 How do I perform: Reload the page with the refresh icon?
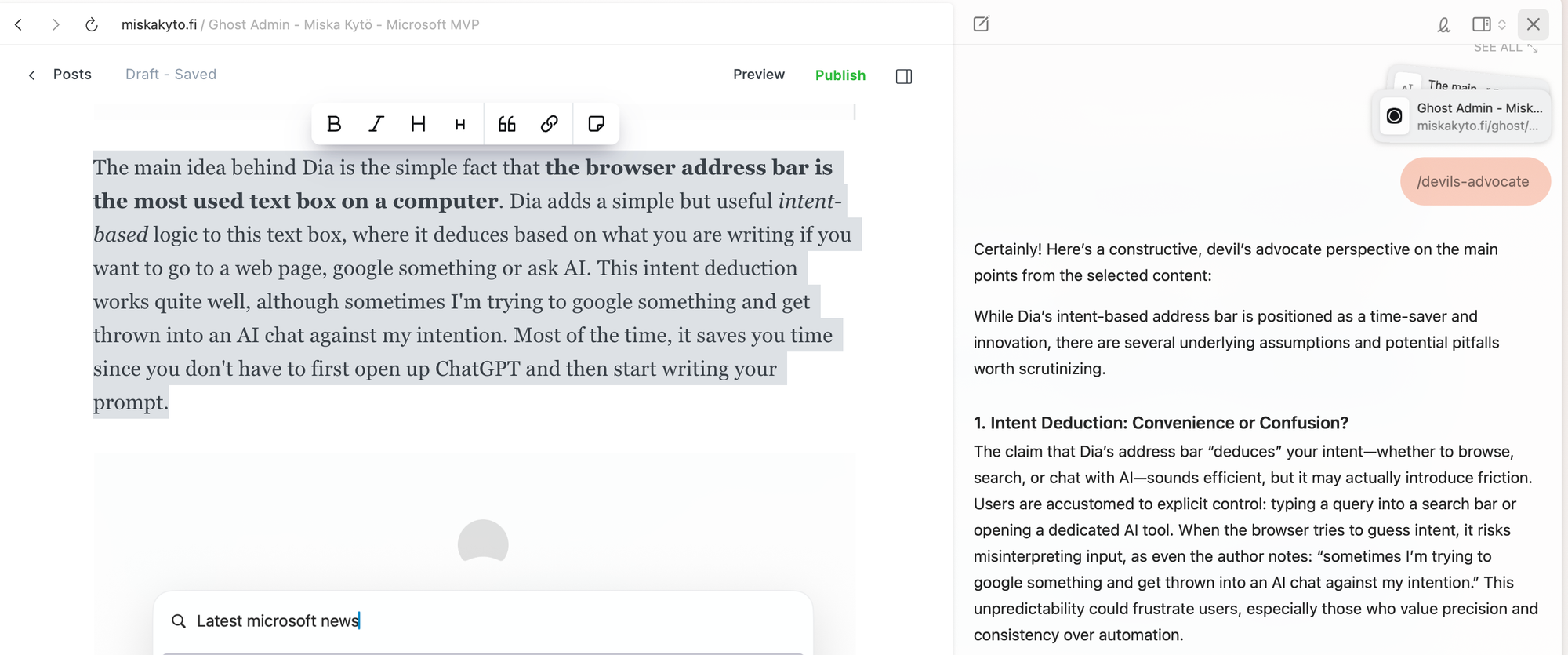pyautogui.click(x=92, y=24)
